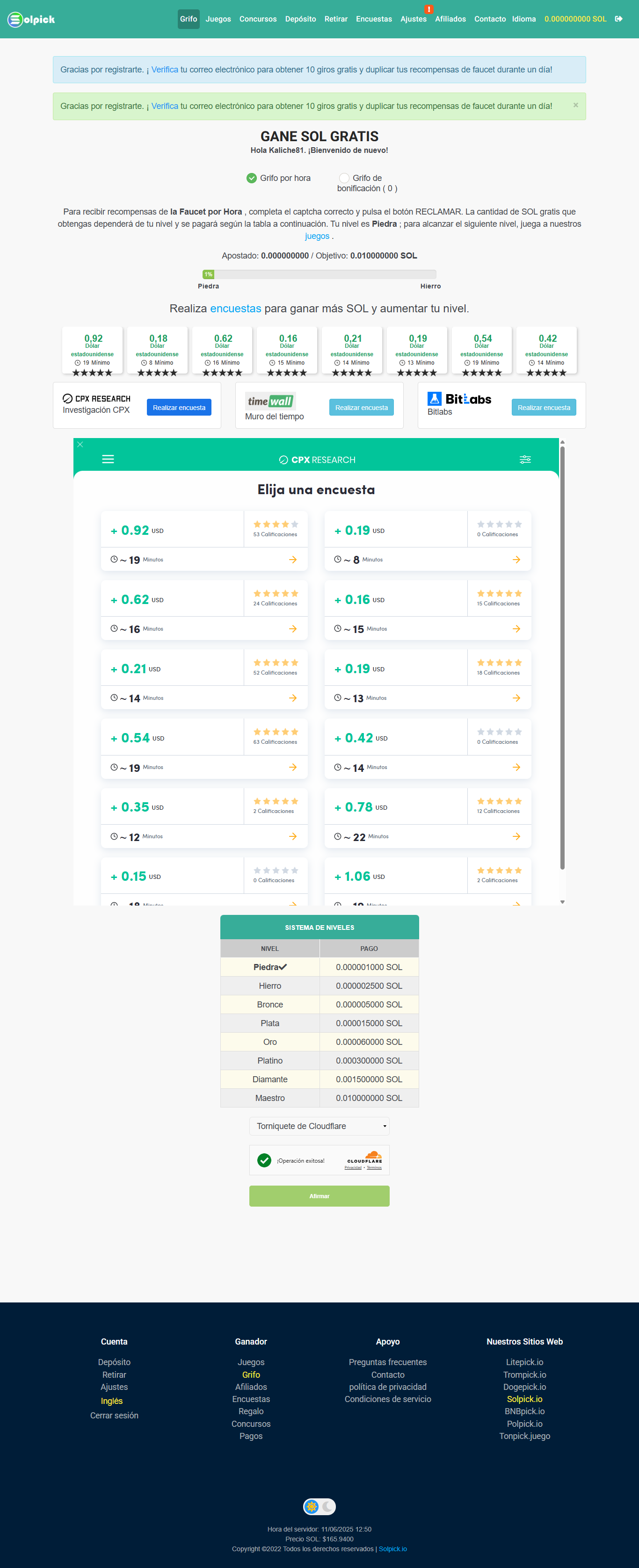Click the Solpick logo
Screen dimensions: 639x1568
coord(31,20)
